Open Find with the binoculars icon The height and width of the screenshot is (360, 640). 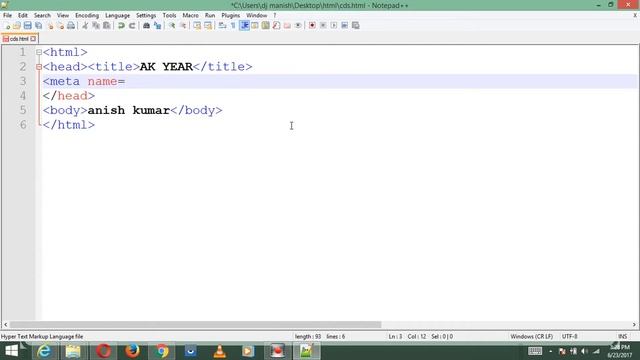pyautogui.click(x=146, y=25)
